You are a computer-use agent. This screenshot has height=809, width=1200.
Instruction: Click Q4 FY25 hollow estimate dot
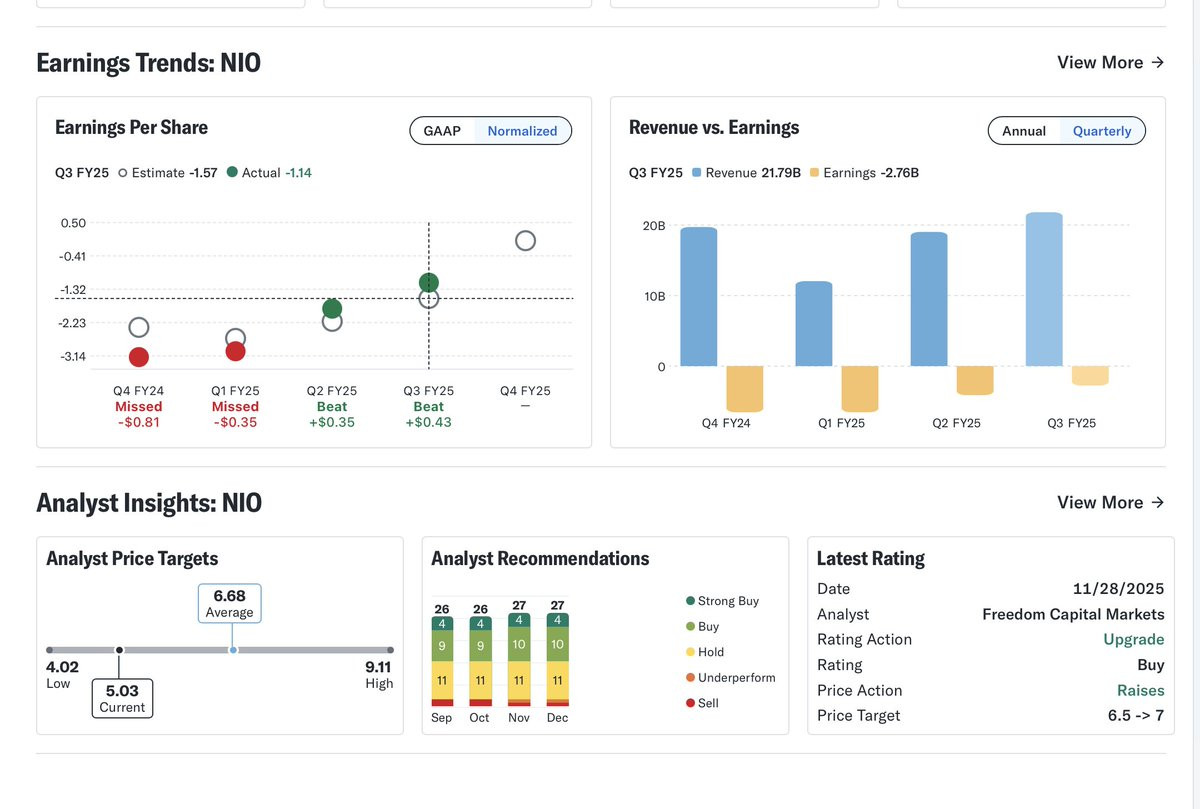point(525,240)
